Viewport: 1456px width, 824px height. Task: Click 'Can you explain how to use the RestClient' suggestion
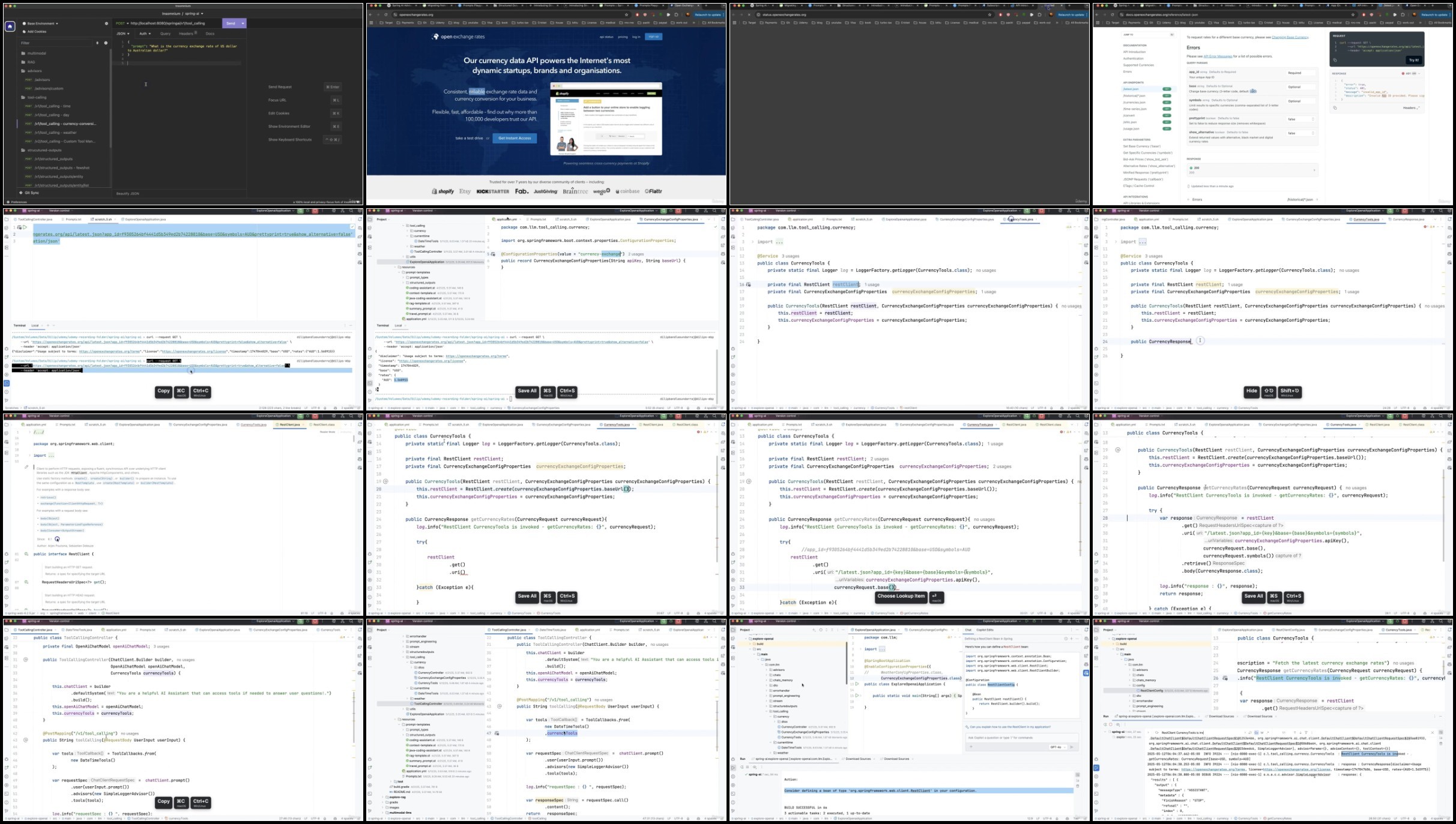[1010, 727]
